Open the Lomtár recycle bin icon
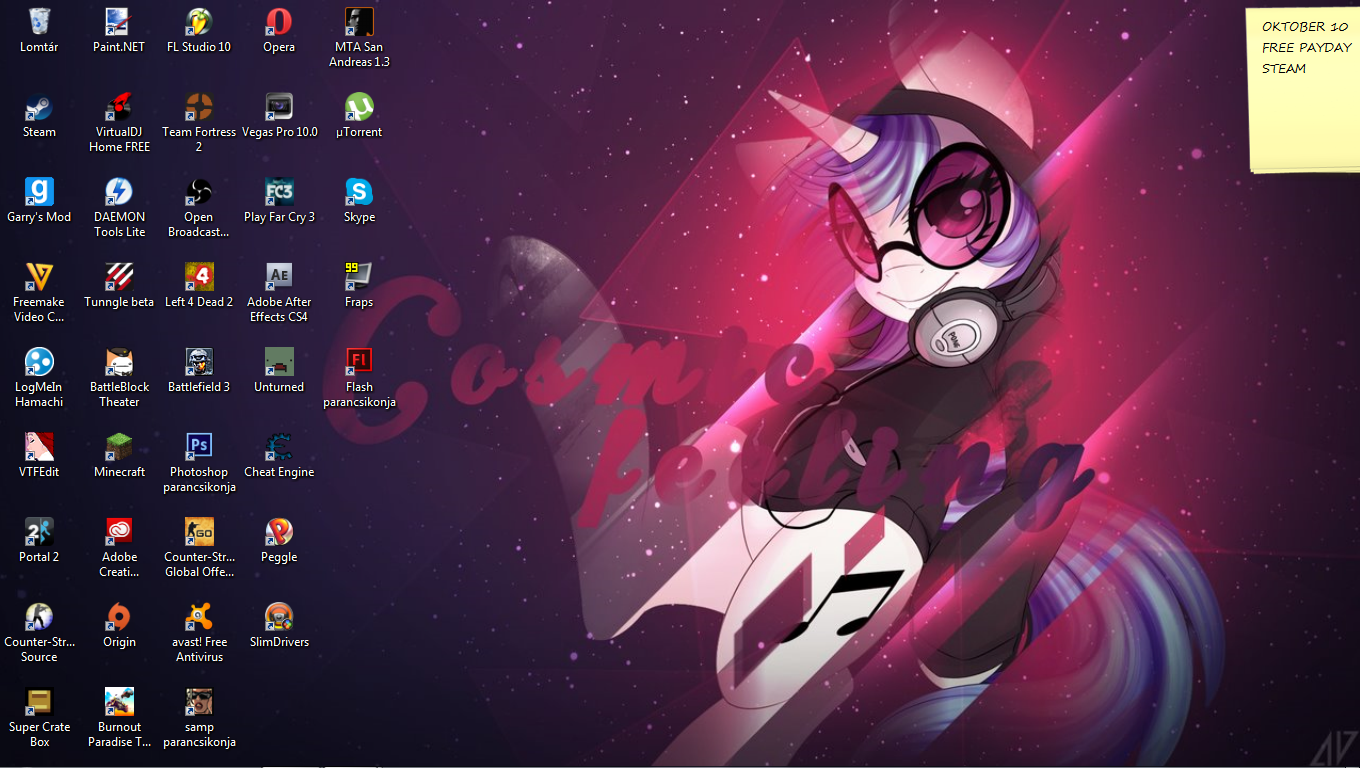 pos(39,21)
